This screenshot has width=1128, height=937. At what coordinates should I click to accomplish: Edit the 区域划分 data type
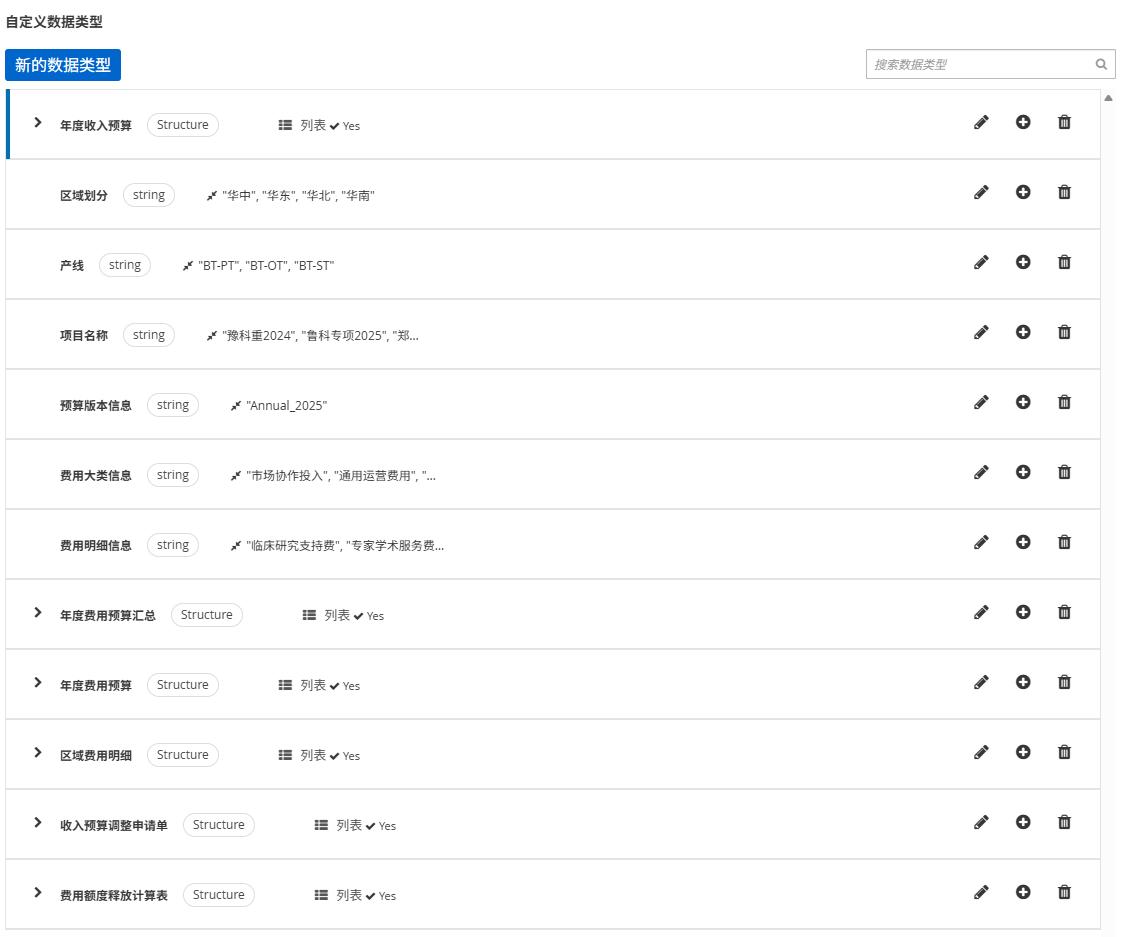[981, 192]
